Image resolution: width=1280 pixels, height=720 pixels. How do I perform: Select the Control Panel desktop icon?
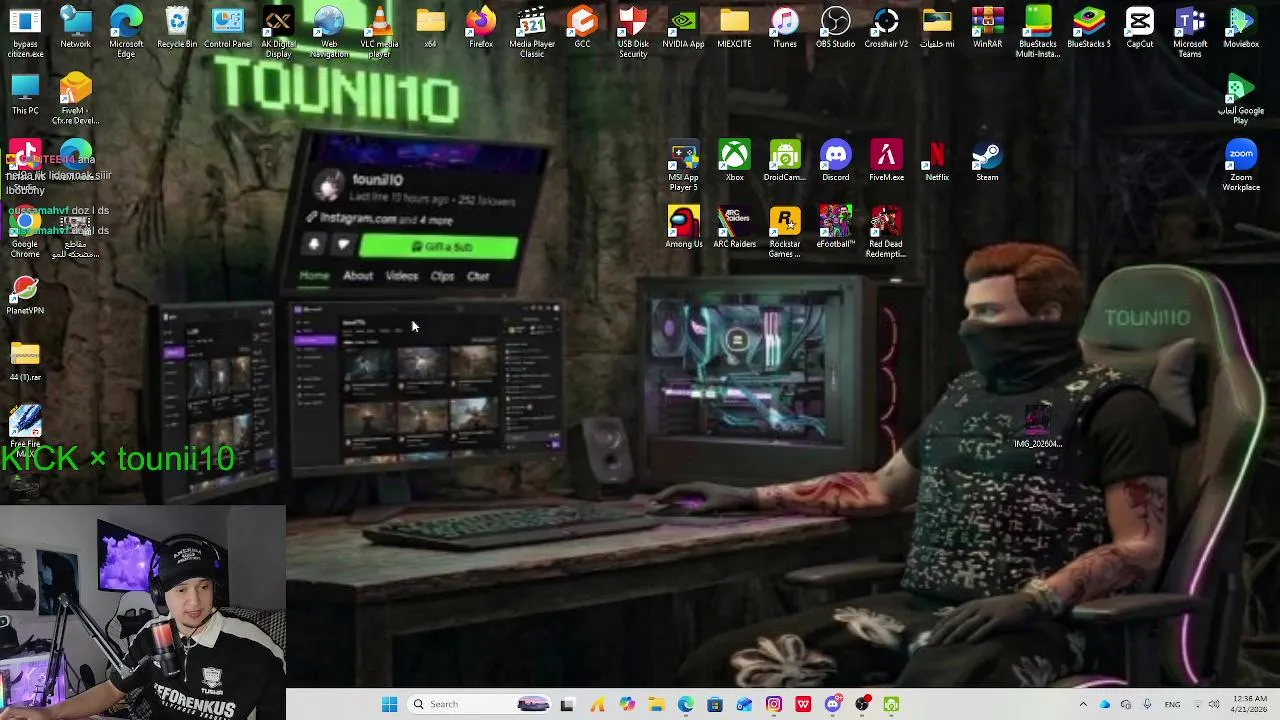(x=228, y=27)
